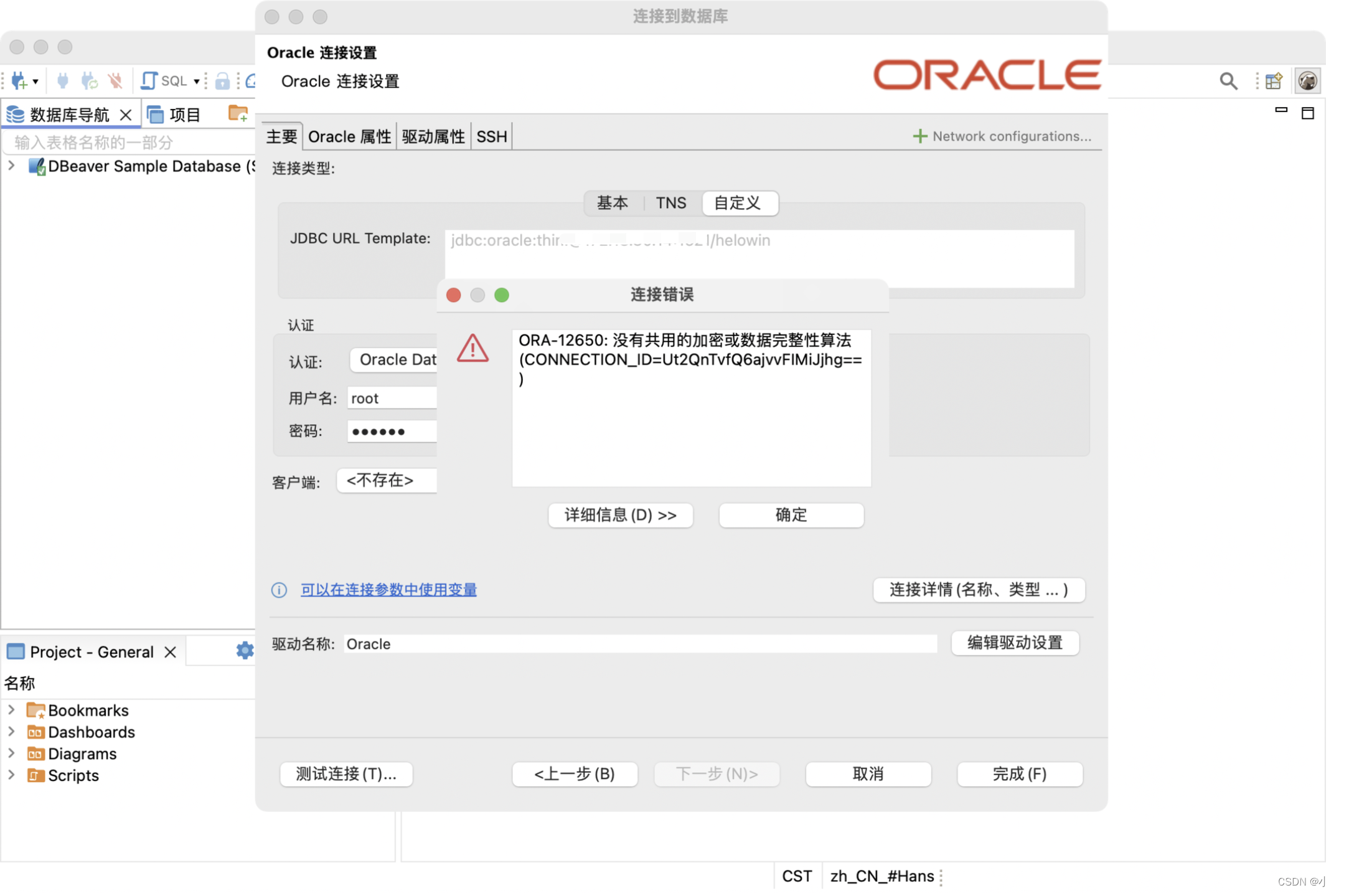The height and width of the screenshot is (893, 1372).
Task: Minimize the navigator panel view
Action: (x=1281, y=110)
